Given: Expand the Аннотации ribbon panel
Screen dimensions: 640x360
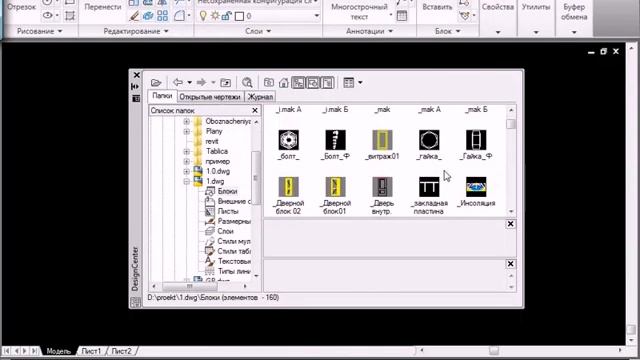Looking at the screenshot, I should pos(369,31).
